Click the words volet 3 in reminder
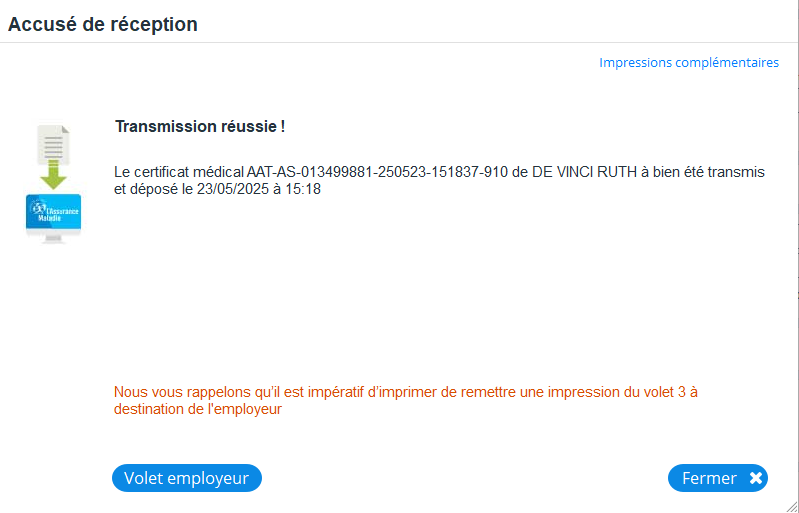 pos(652,392)
